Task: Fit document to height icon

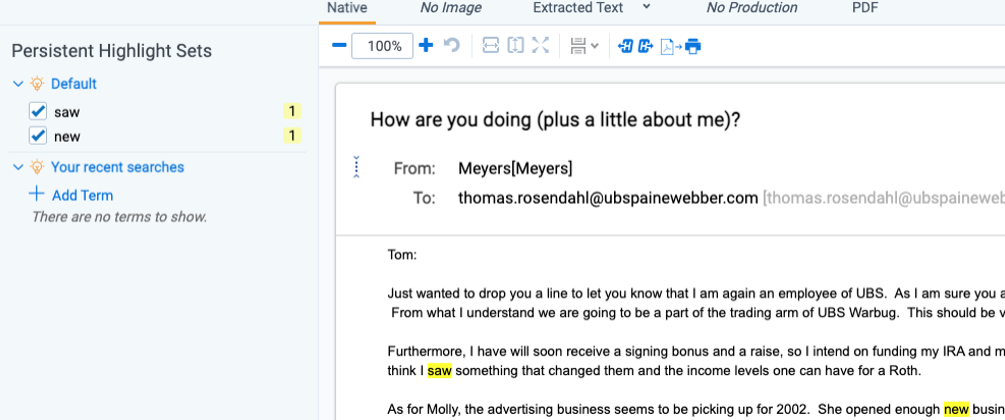Action: (x=515, y=46)
